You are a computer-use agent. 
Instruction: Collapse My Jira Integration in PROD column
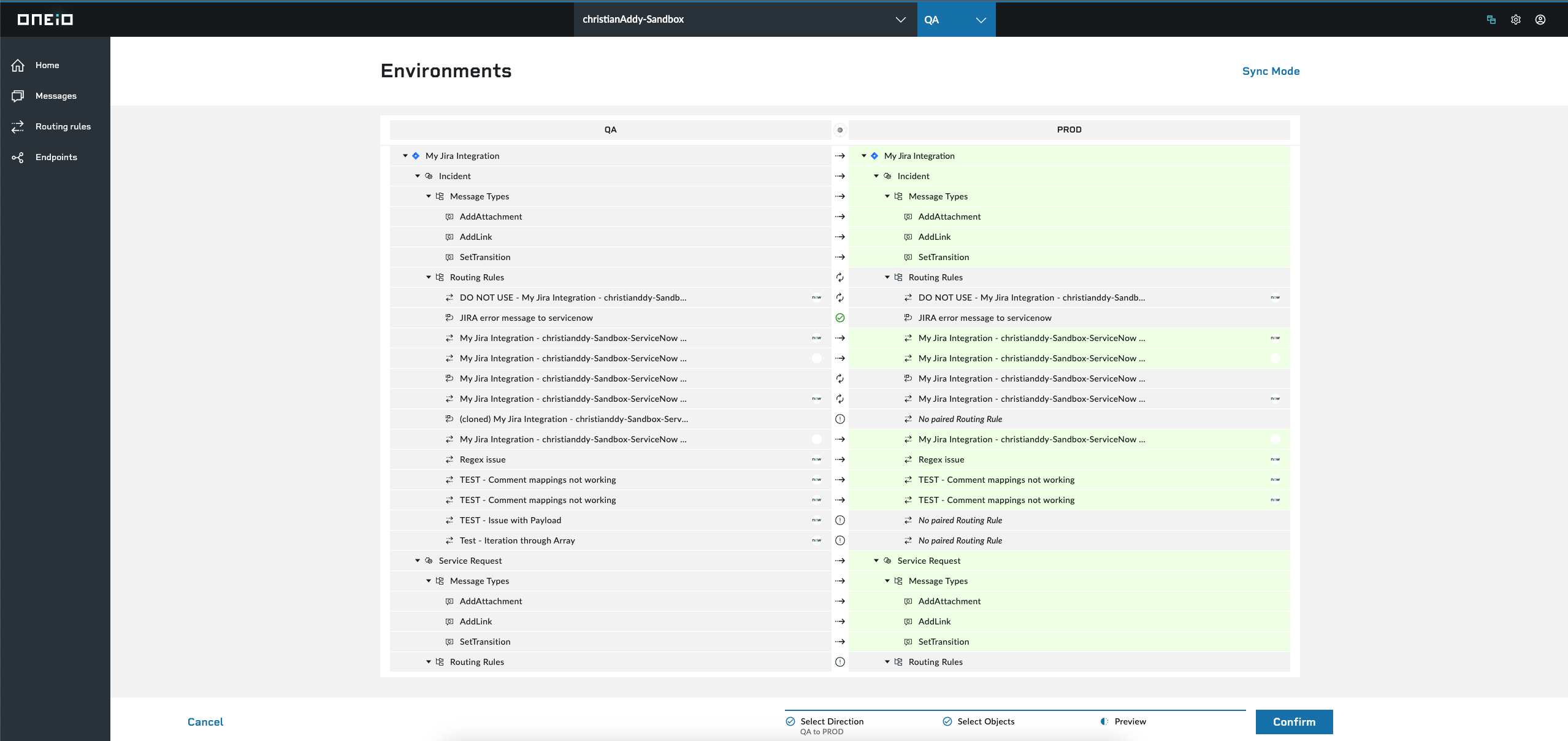(864, 156)
